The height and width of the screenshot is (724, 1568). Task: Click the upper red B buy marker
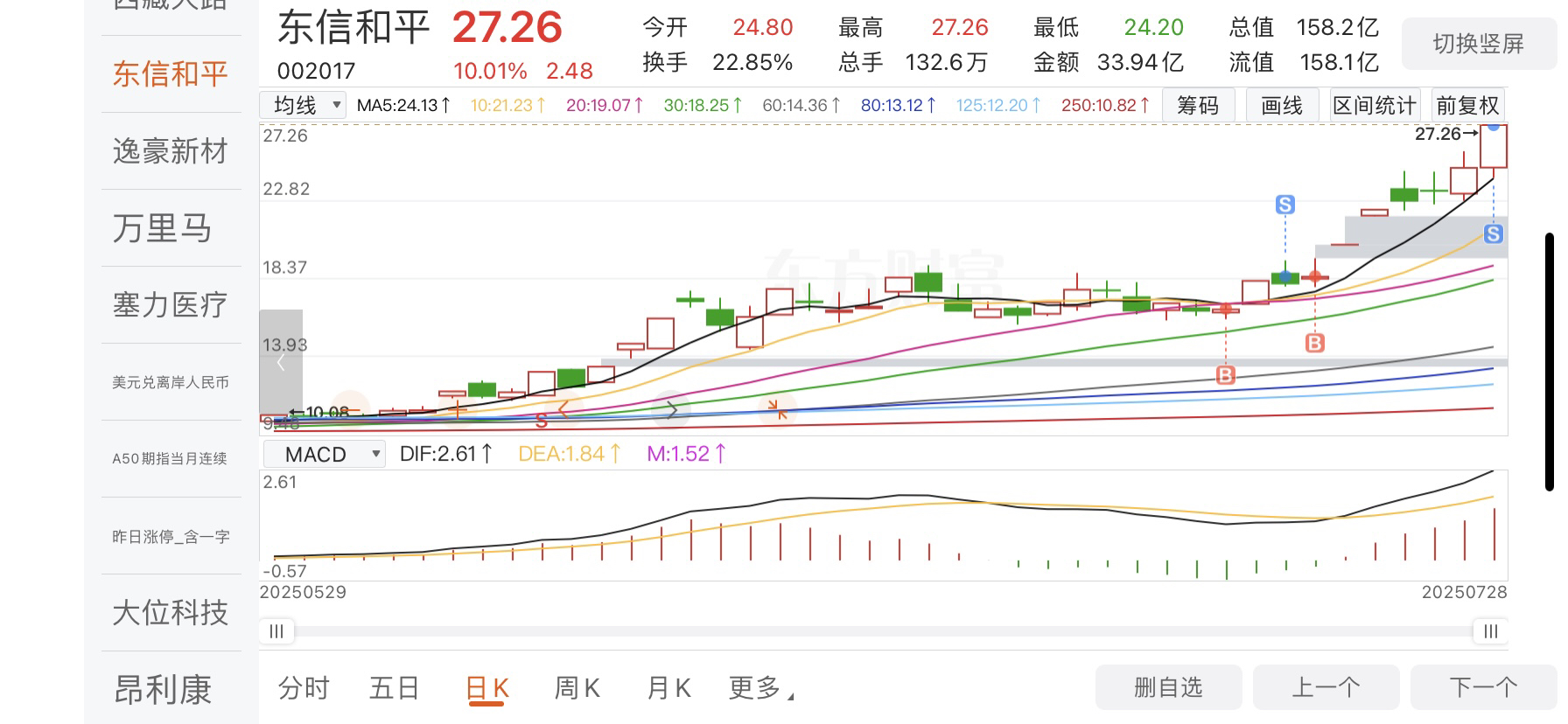1314,343
